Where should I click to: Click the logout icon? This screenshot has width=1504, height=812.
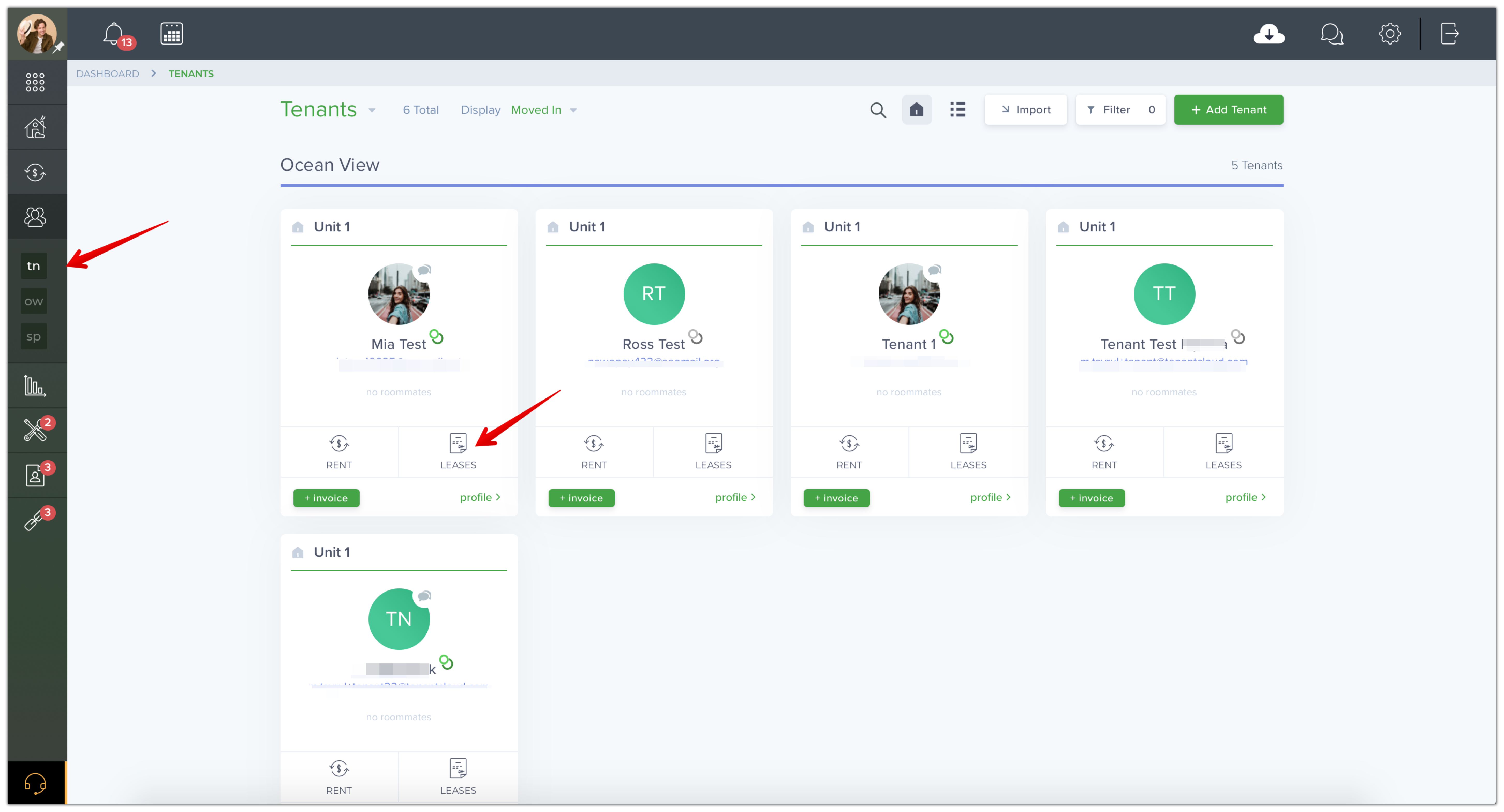pyautogui.click(x=1450, y=33)
